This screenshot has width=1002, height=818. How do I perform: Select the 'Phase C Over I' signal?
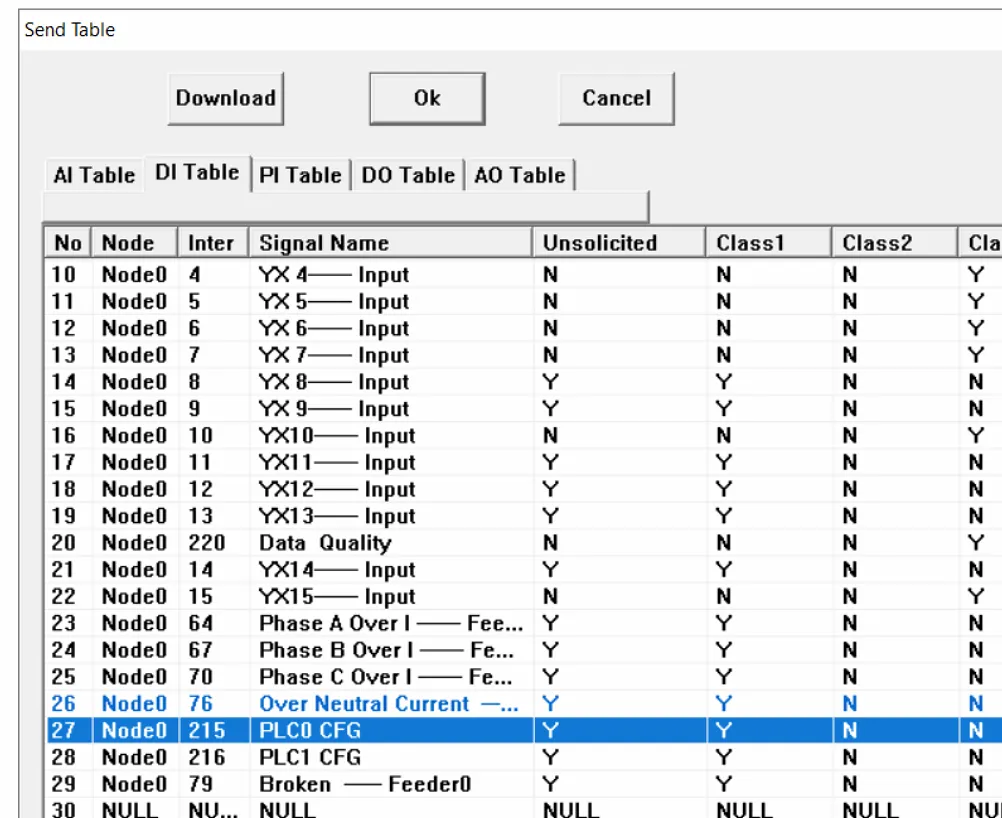385,677
